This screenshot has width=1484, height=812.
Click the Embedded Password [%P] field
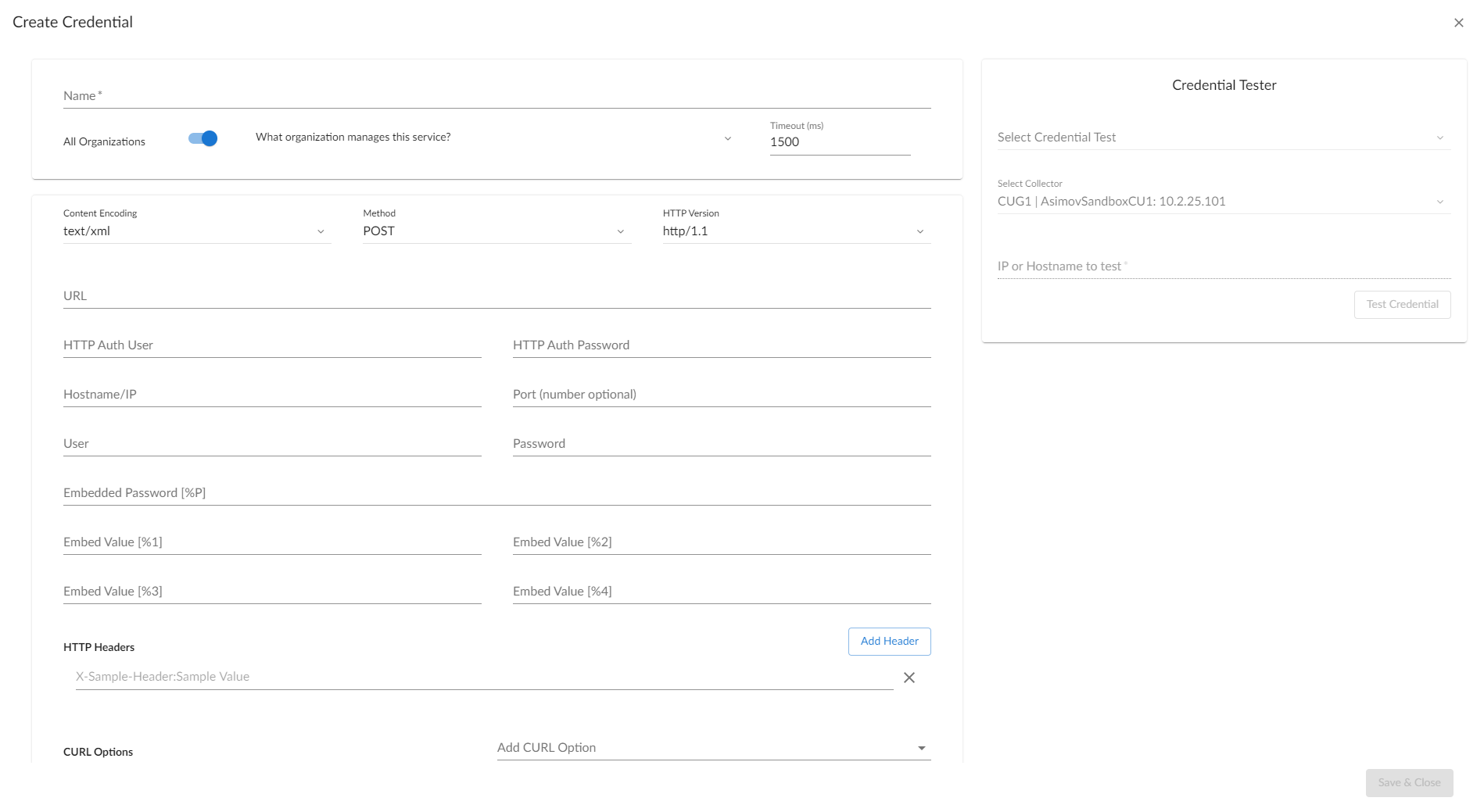[496, 493]
